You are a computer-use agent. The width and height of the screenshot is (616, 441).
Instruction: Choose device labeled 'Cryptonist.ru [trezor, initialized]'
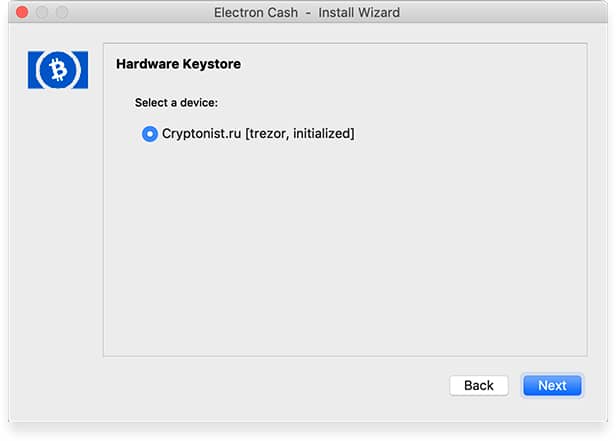pos(248,134)
